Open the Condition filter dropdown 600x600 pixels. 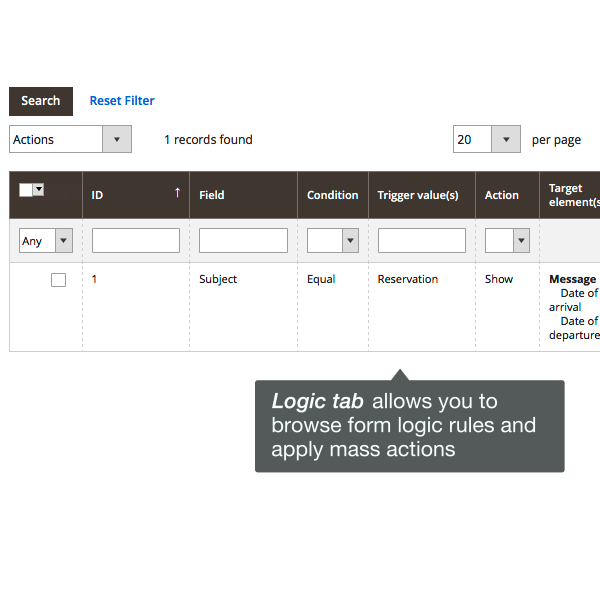333,241
